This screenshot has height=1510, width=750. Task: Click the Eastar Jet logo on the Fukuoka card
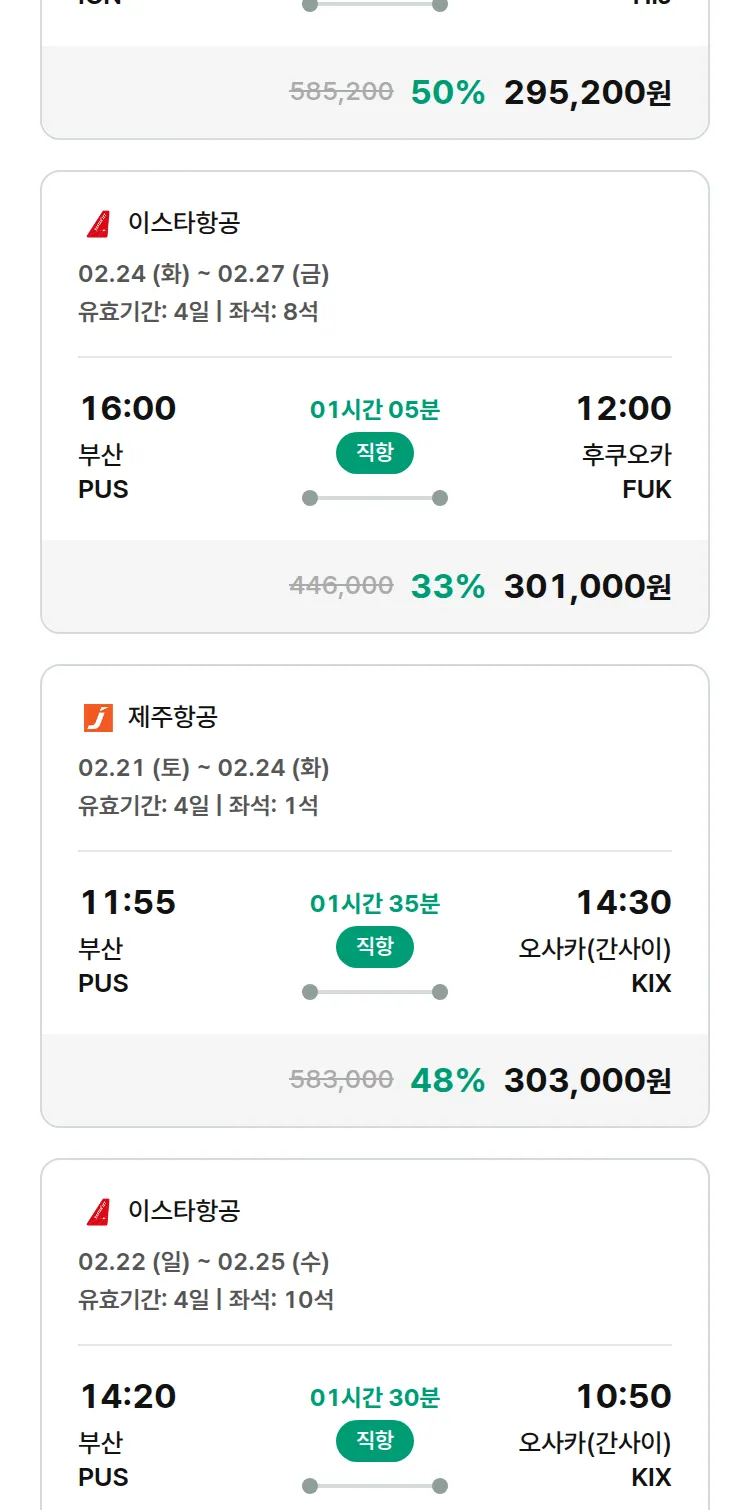point(98,223)
